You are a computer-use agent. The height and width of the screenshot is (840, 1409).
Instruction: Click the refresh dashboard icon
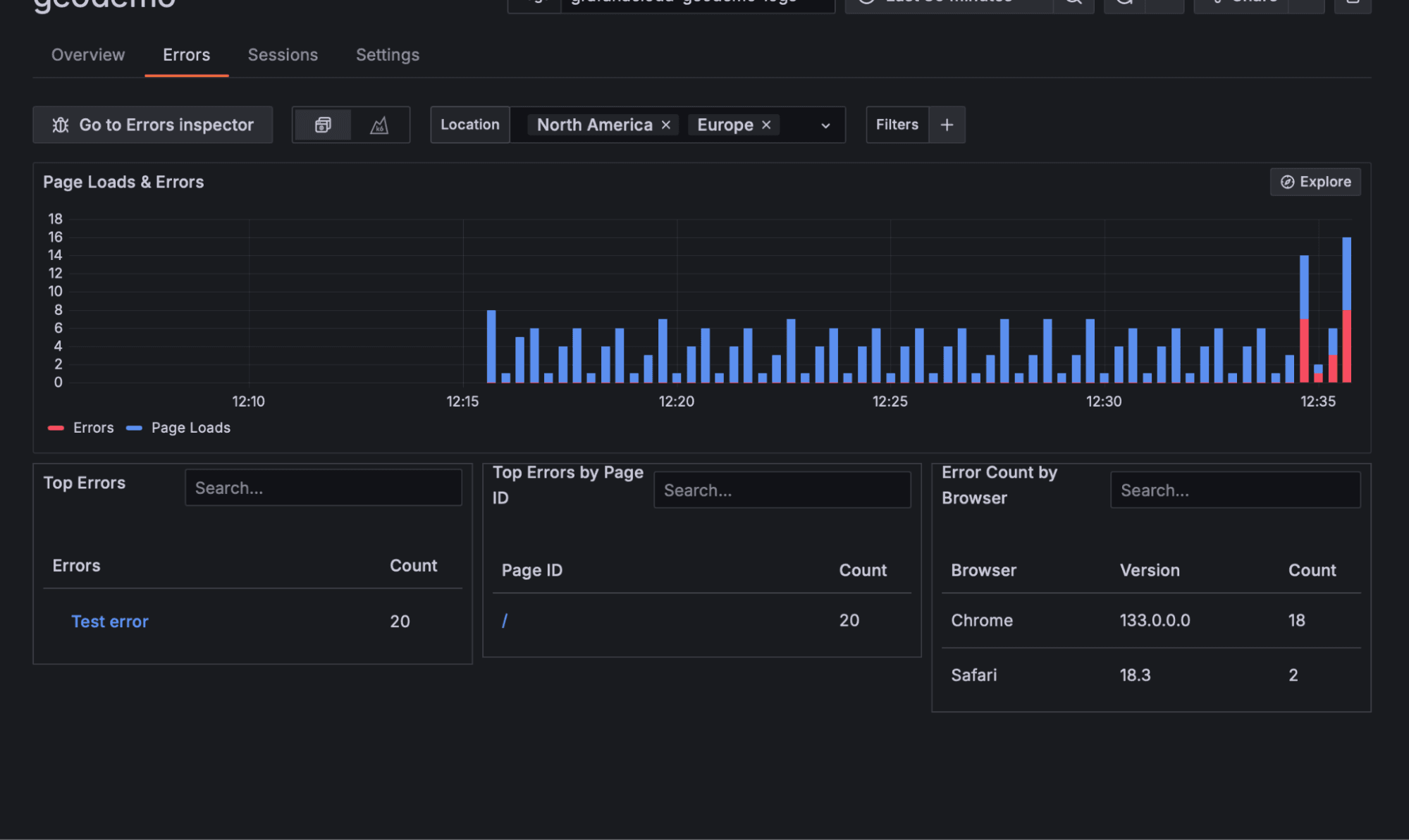1124,4
